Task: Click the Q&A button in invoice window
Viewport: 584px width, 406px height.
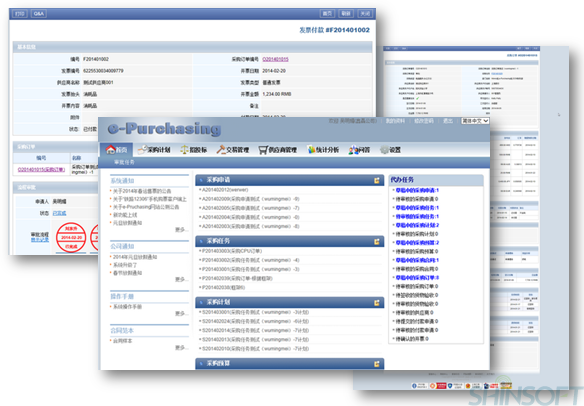Action: coord(39,14)
